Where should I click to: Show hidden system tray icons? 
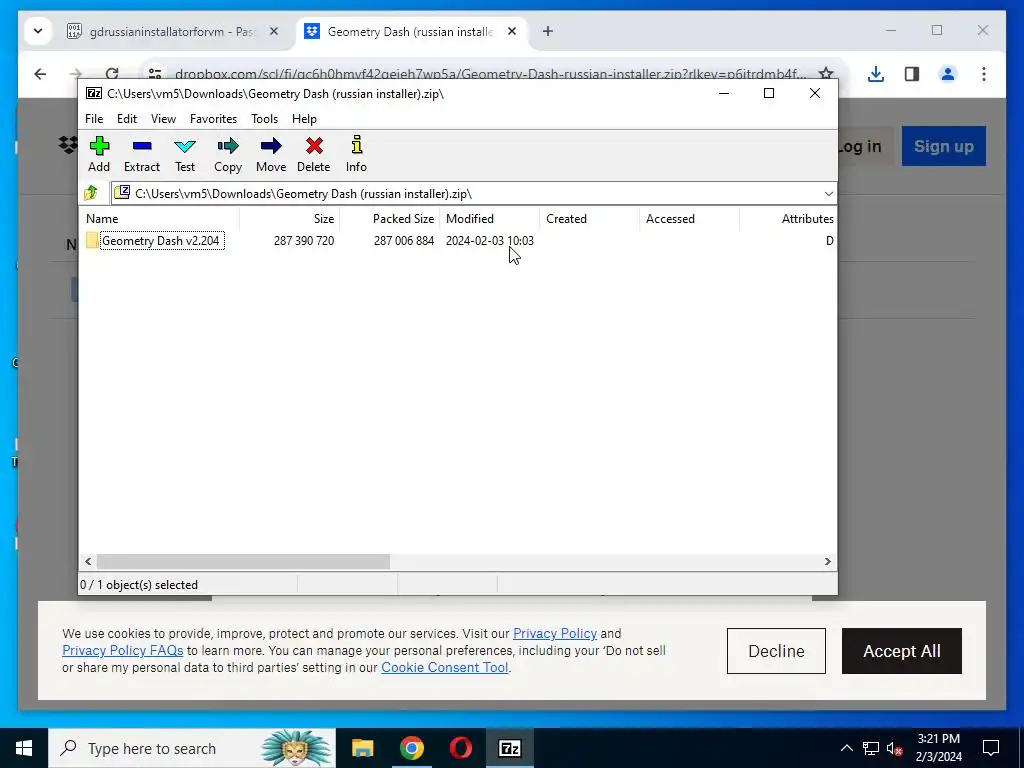(x=846, y=748)
